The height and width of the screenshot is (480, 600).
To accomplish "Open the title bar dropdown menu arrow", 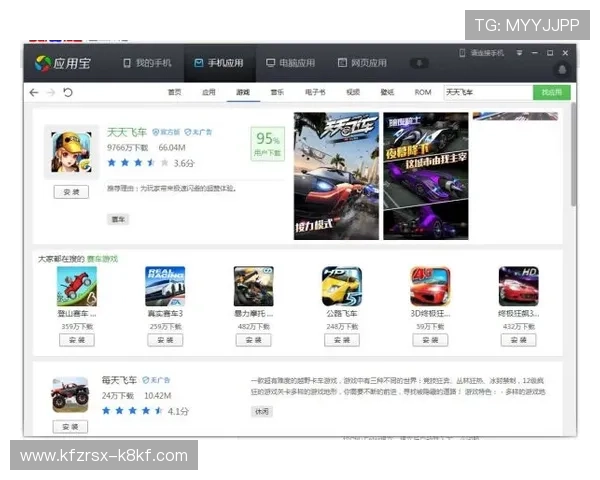I will (519, 53).
